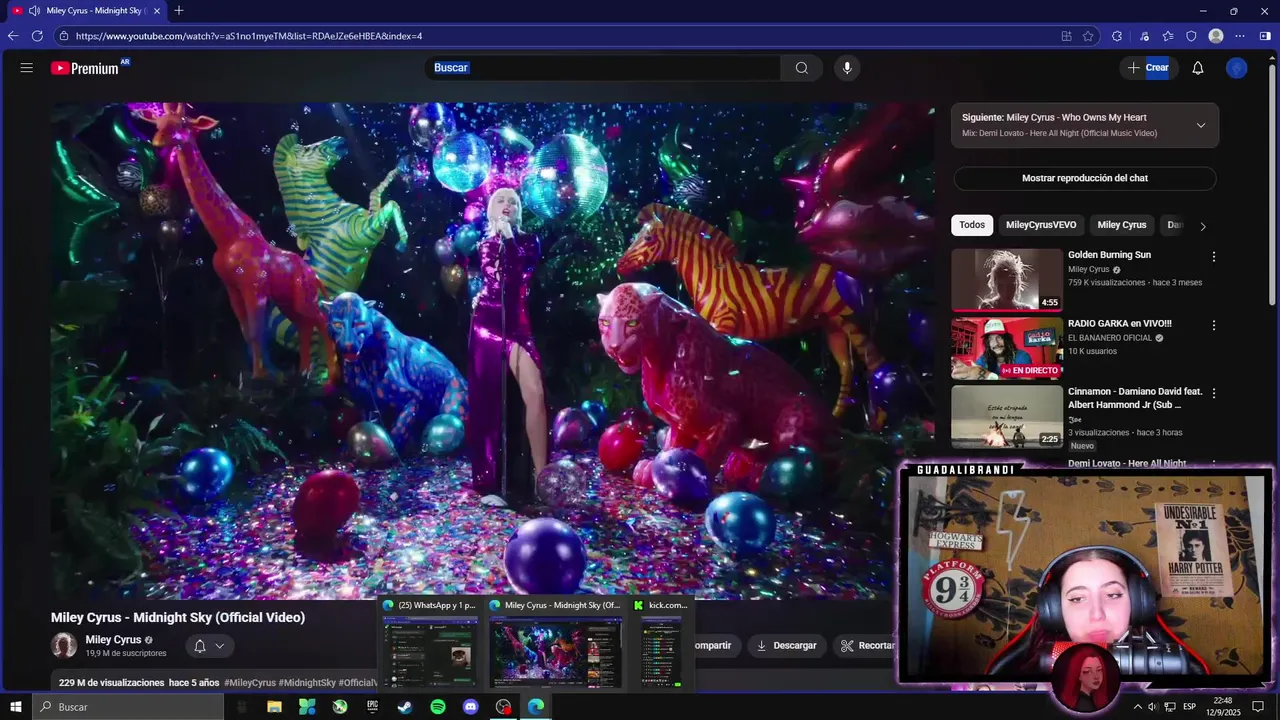1280x720 pixels.
Task: Click the Windows taskbar search box
Action: click(128, 707)
